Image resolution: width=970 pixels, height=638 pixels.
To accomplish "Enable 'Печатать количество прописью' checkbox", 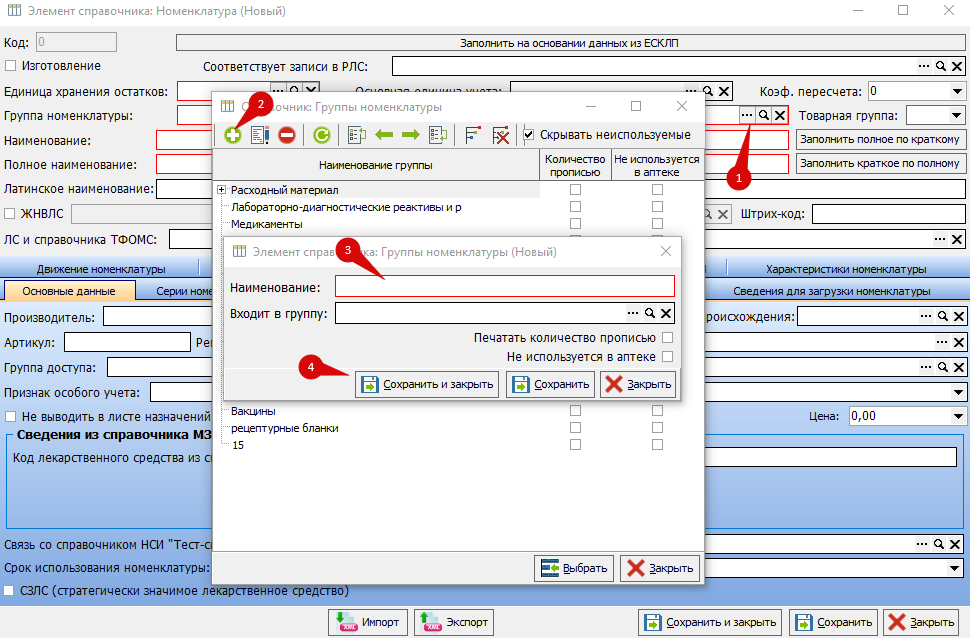I will pyautogui.click(x=667, y=338).
